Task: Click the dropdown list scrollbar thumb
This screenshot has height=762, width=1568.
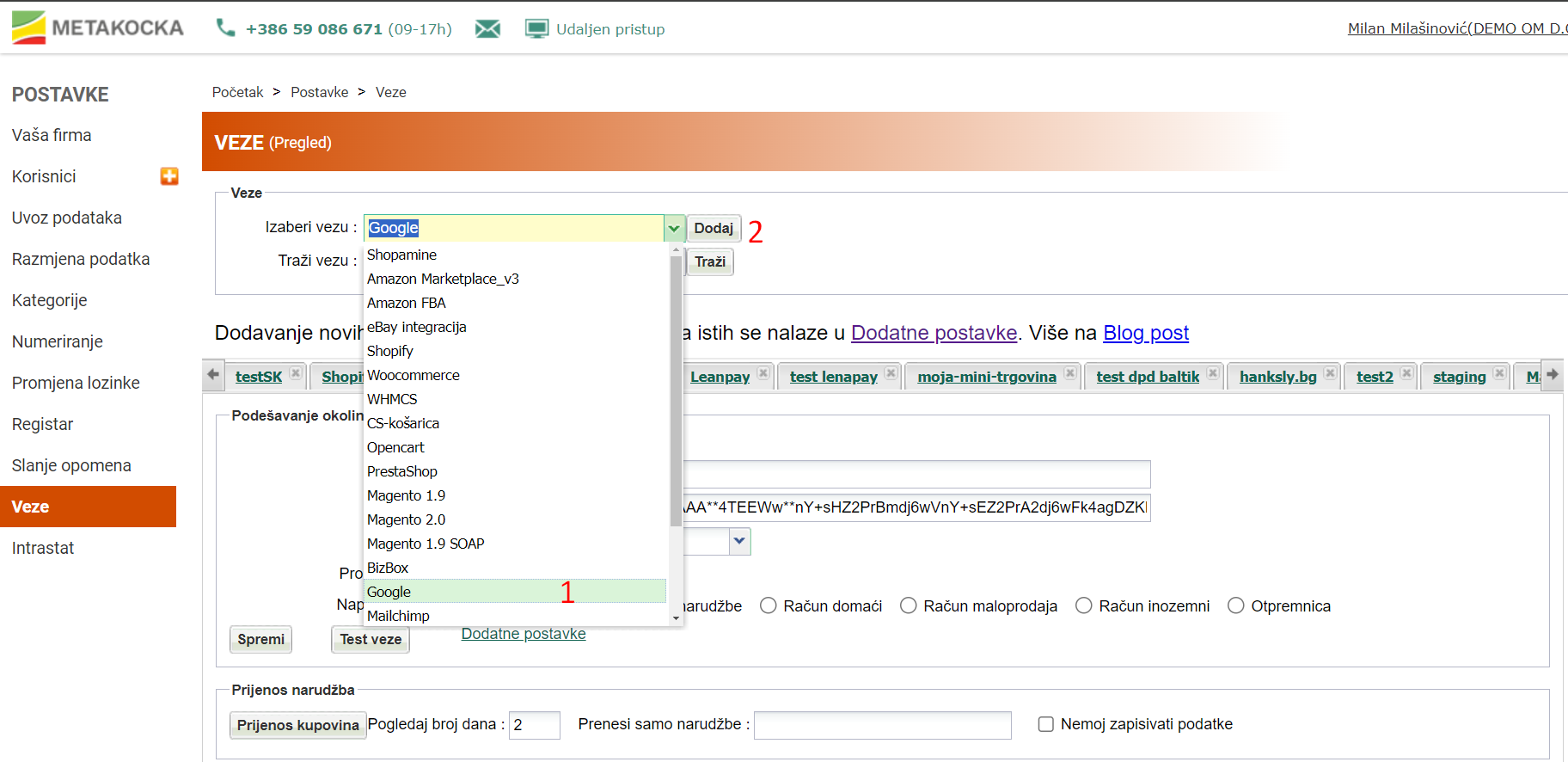Action: tap(676, 390)
